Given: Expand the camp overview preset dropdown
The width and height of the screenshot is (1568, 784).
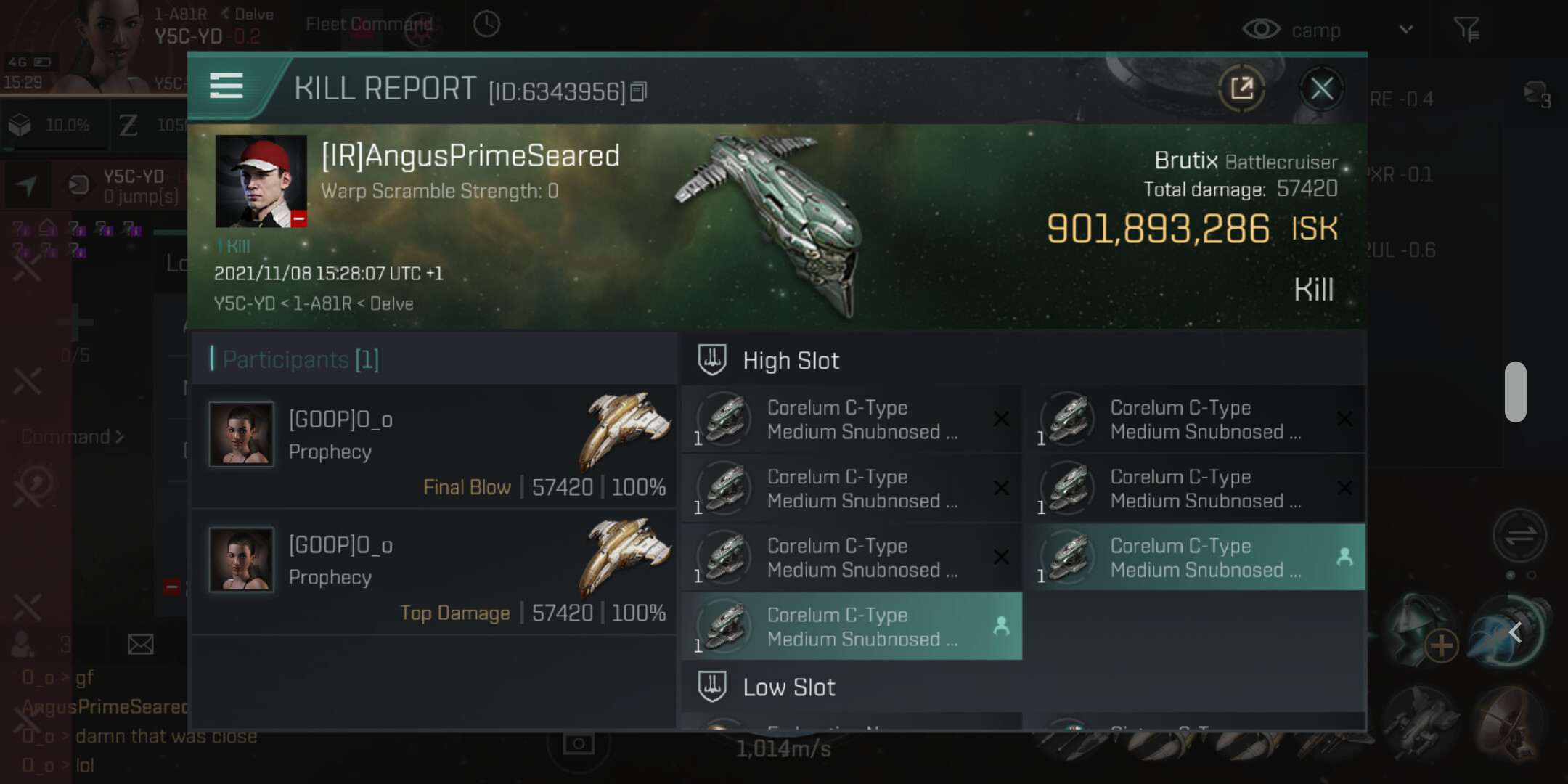Looking at the screenshot, I should tap(1406, 30).
